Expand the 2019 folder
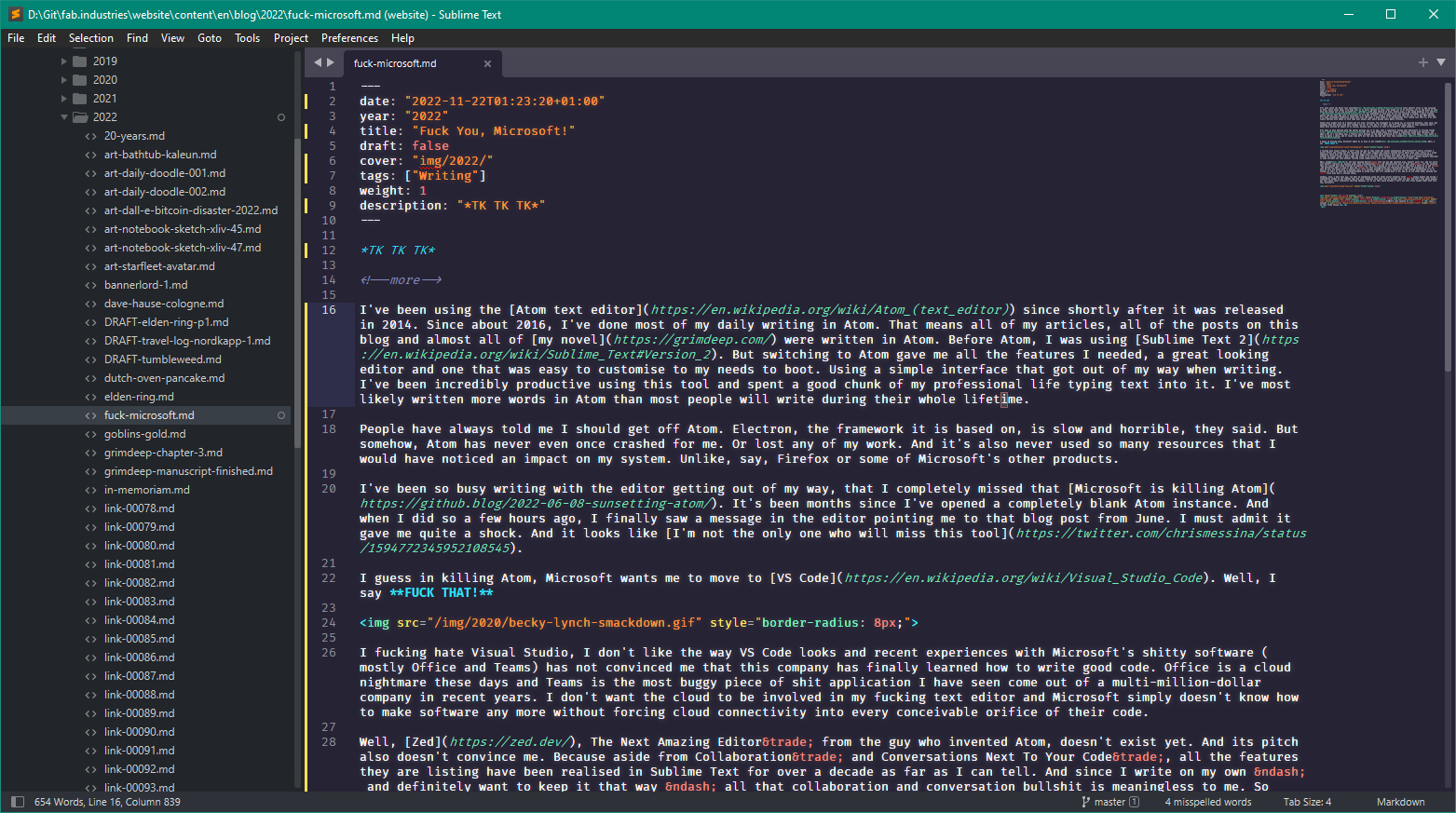The image size is (1456, 813). 64,61
